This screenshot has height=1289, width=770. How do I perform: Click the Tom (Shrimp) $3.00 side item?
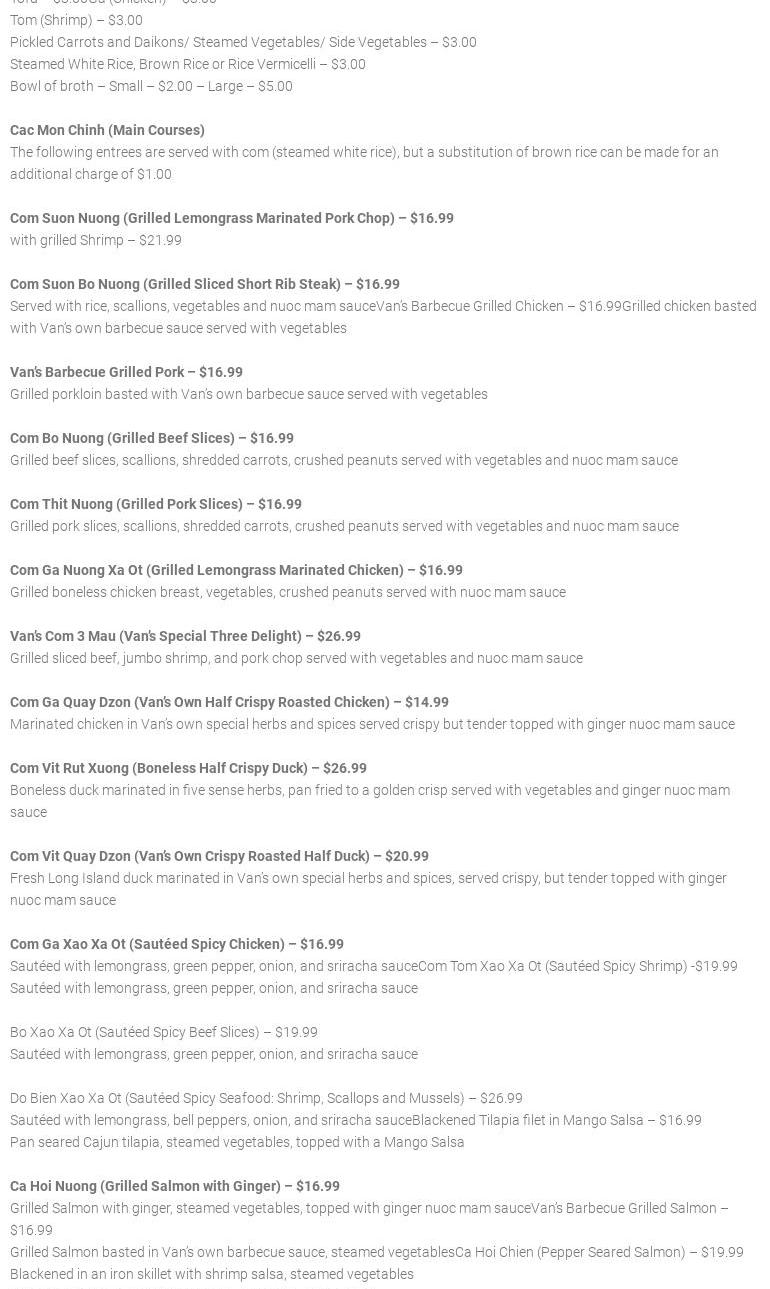(x=76, y=20)
